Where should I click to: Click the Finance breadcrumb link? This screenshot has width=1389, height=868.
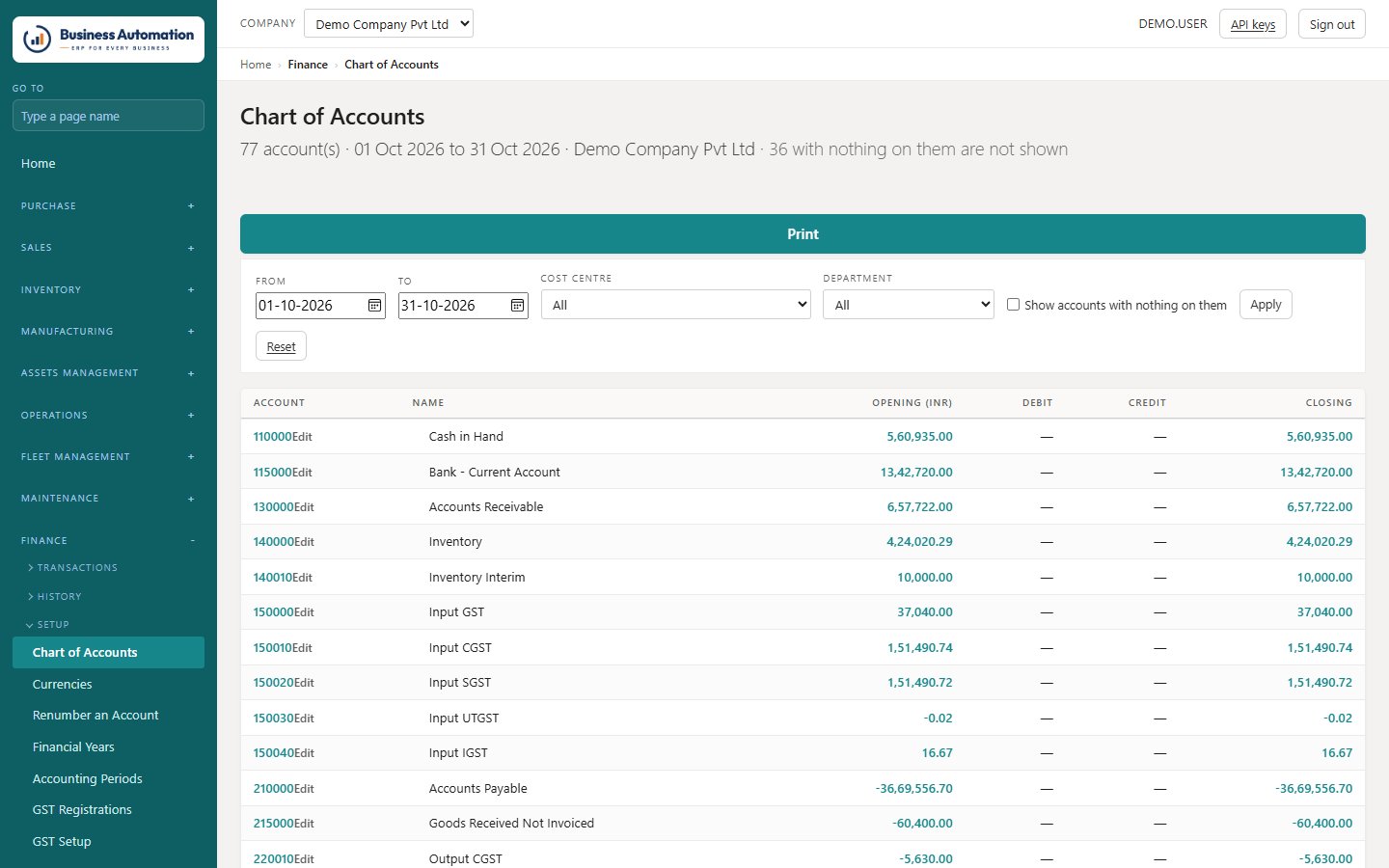tap(308, 65)
